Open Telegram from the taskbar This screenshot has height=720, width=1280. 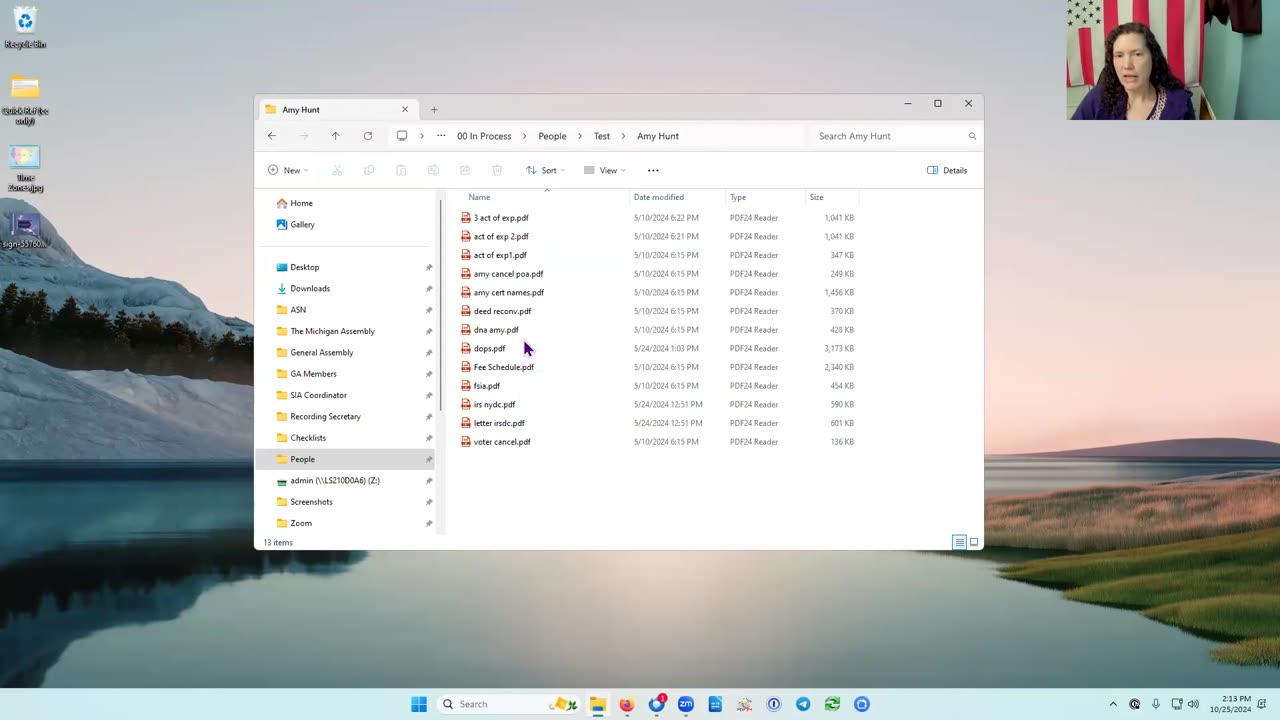click(x=803, y=704)
